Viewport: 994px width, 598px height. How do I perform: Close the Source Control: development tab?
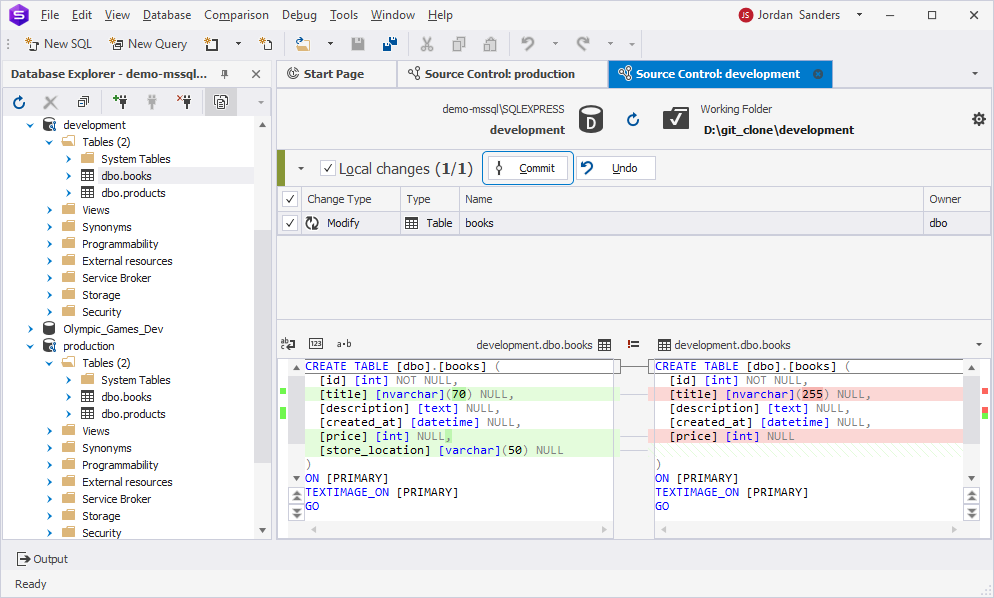coord(818,74)
